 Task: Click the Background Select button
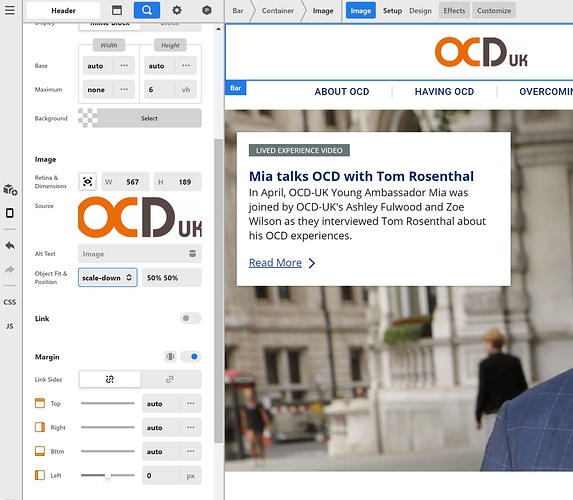coord(149,118)
